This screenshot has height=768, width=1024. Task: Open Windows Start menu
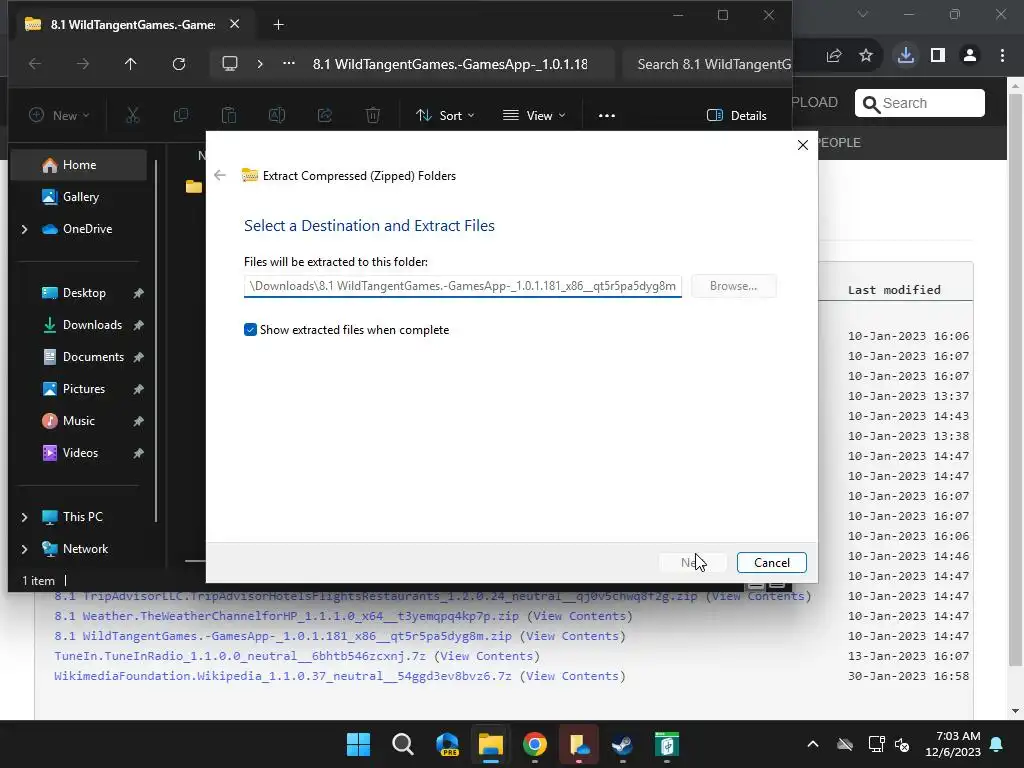pyautogui.click(x=359, y=744)
